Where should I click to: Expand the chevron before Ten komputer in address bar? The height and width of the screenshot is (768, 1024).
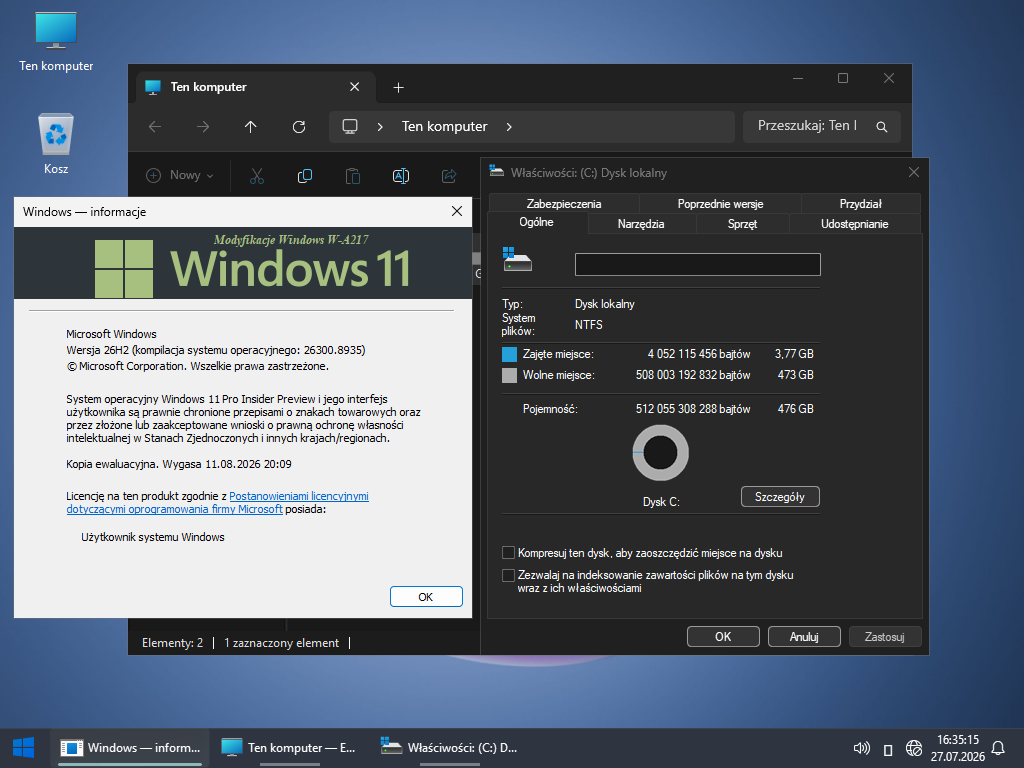point(380,127)
